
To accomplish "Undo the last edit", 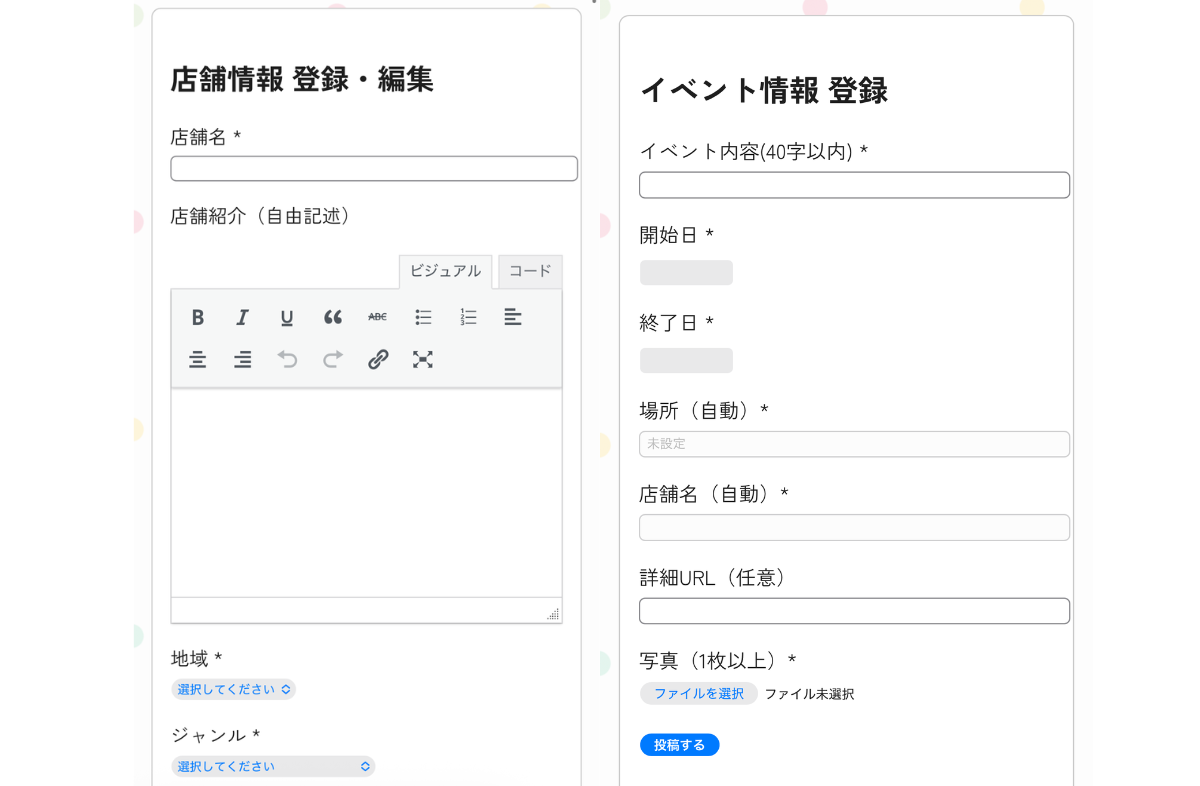I will [x=287, y=359].
